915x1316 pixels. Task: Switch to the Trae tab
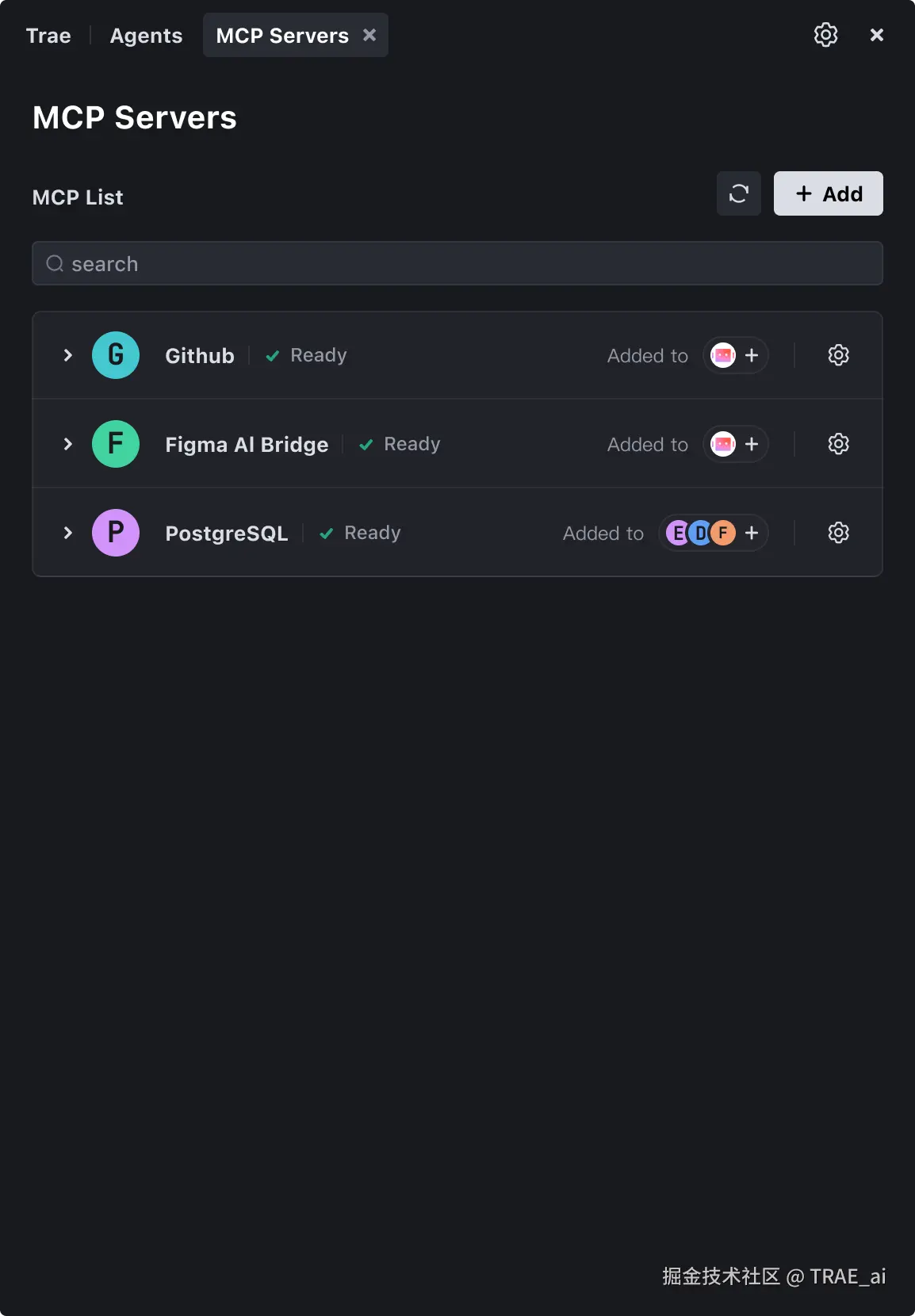coord(48,36)
